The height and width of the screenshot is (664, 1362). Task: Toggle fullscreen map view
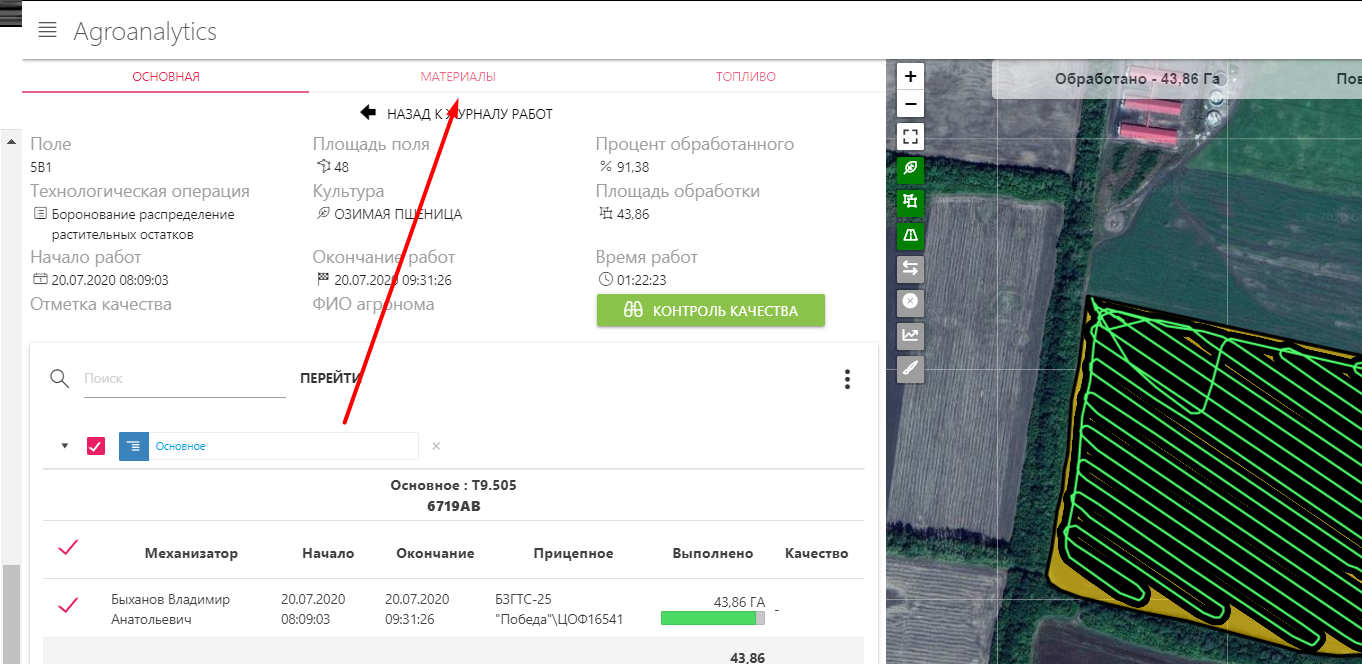click(x=910, y=136)
